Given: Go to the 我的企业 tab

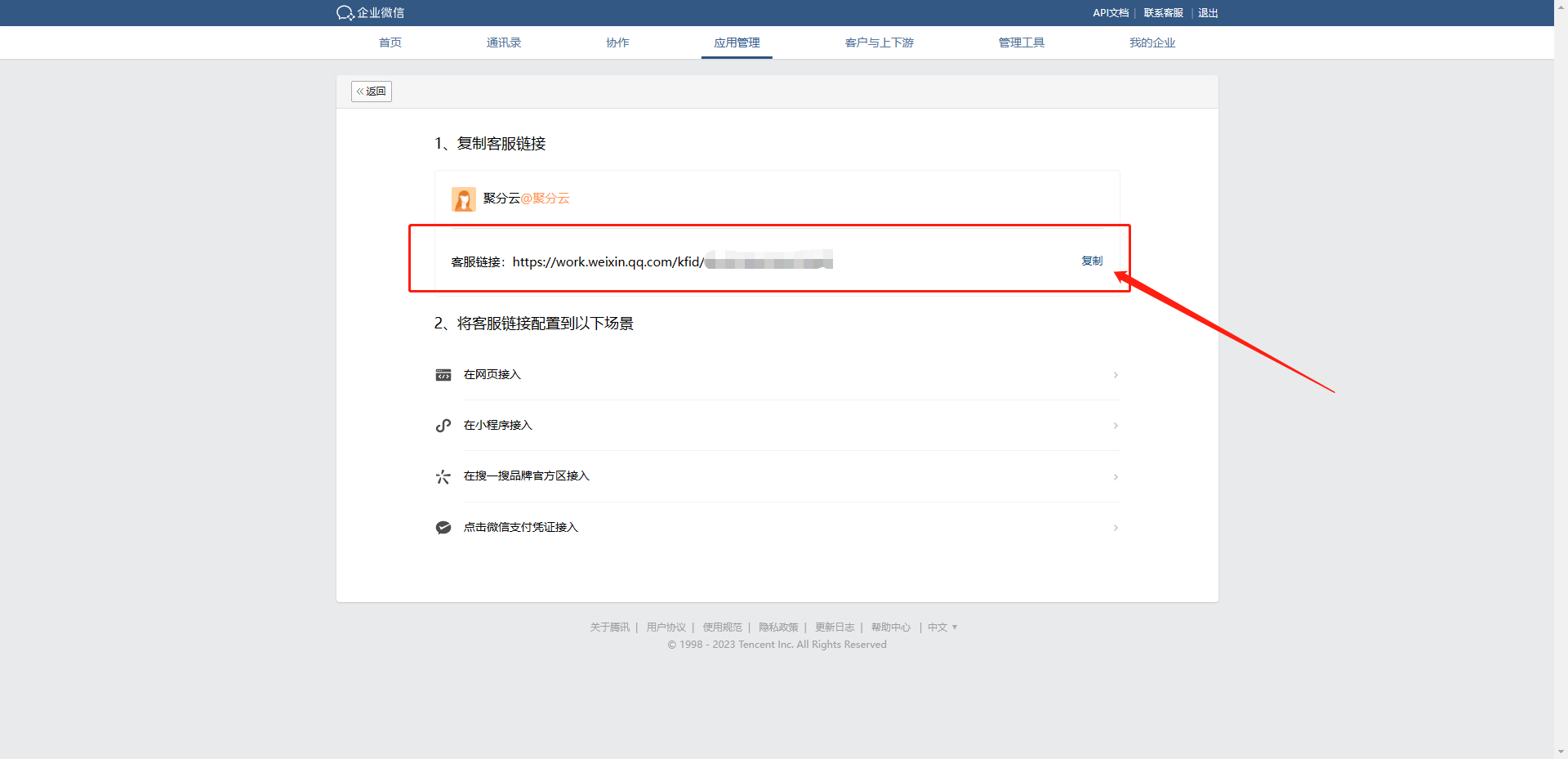Looking at the screenshot, I should click(x=1151, y=42).
